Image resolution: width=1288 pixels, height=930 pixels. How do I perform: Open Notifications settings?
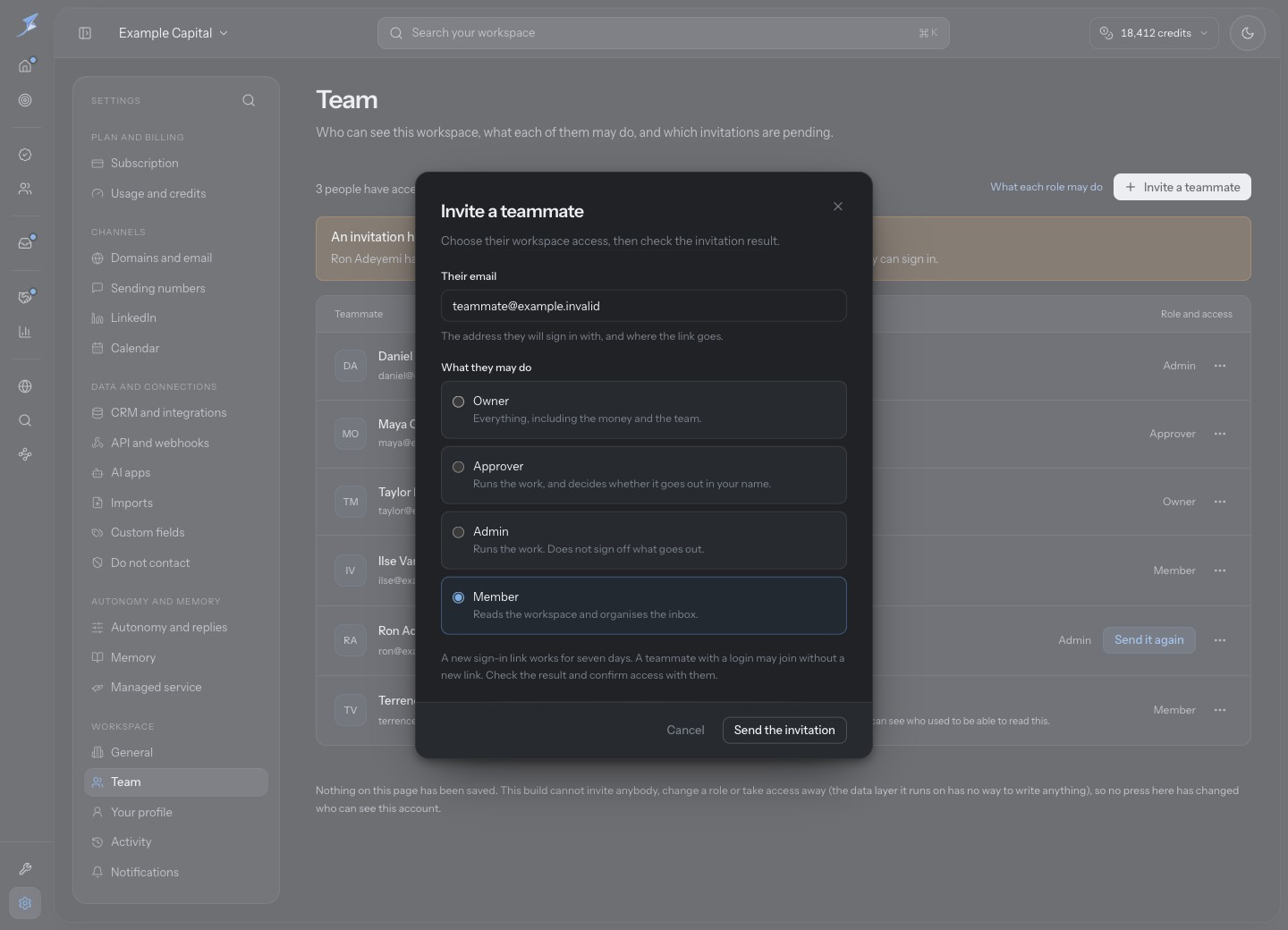click(x=175, y=873)
